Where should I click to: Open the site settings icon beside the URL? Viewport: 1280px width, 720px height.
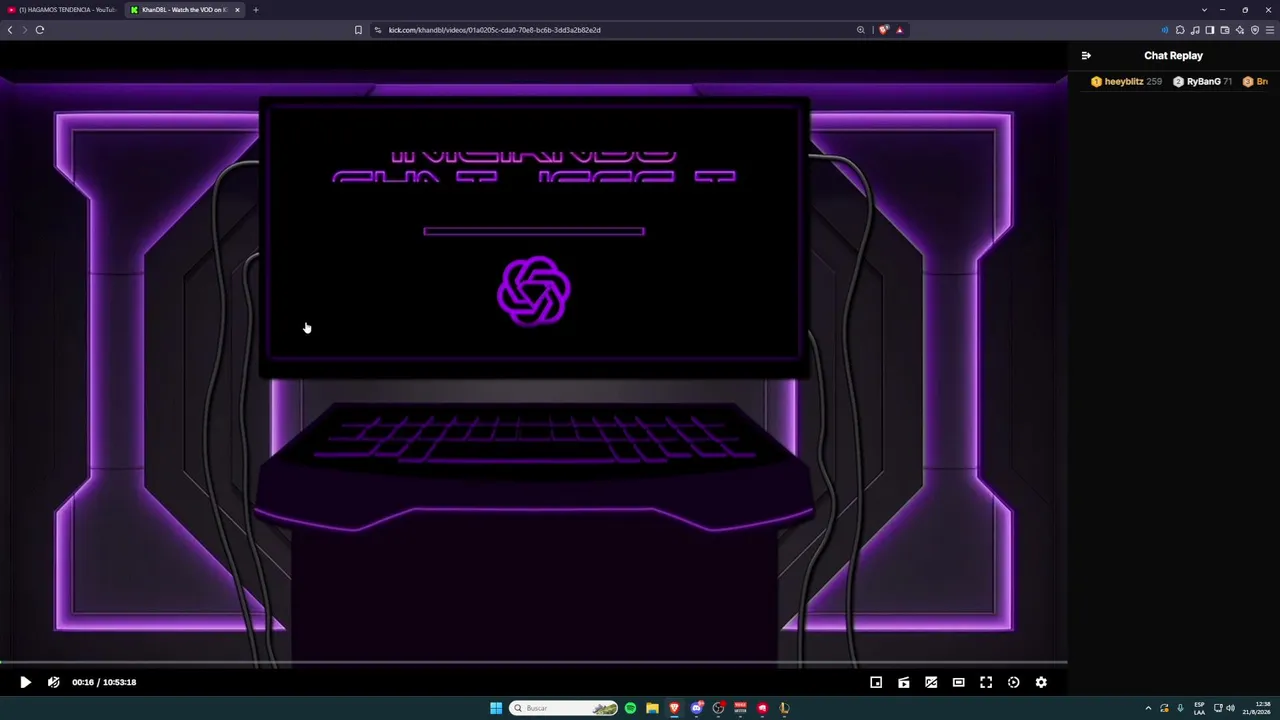click(x=378, y=30)
